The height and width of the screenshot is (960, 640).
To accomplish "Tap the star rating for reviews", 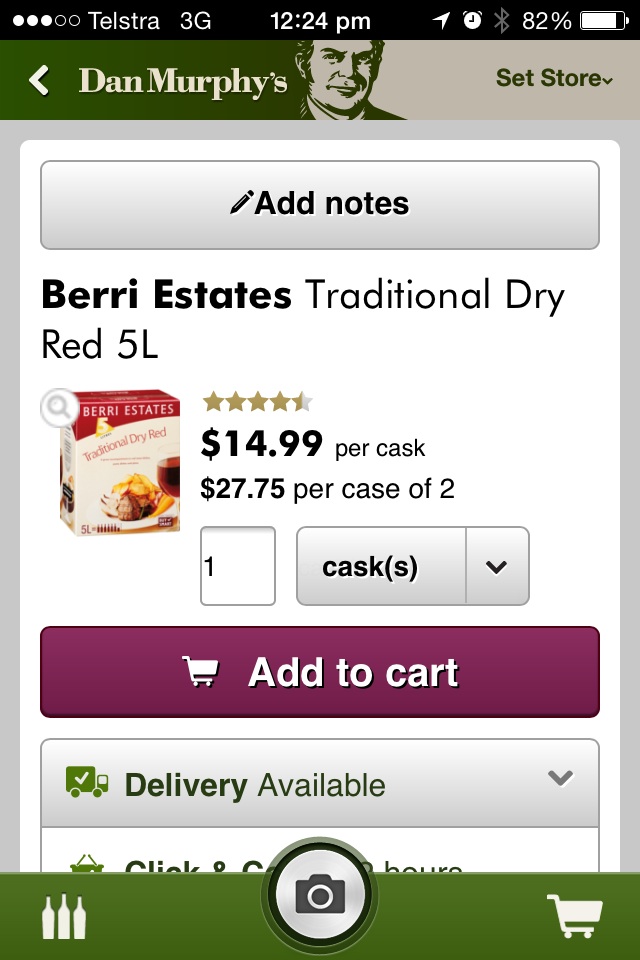I will click(258, 402).
